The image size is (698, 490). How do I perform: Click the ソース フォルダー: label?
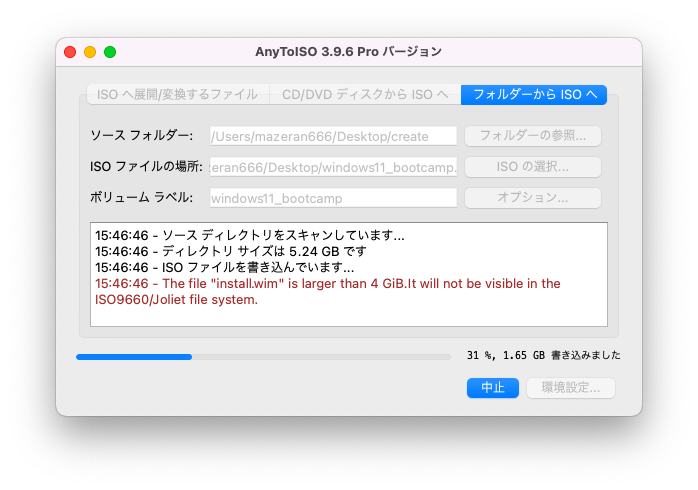click(142, 135)
